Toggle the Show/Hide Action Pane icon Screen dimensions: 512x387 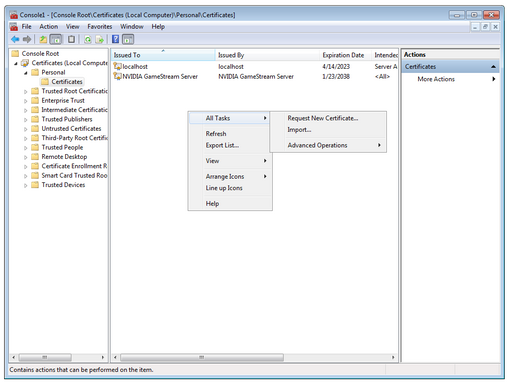128,39
